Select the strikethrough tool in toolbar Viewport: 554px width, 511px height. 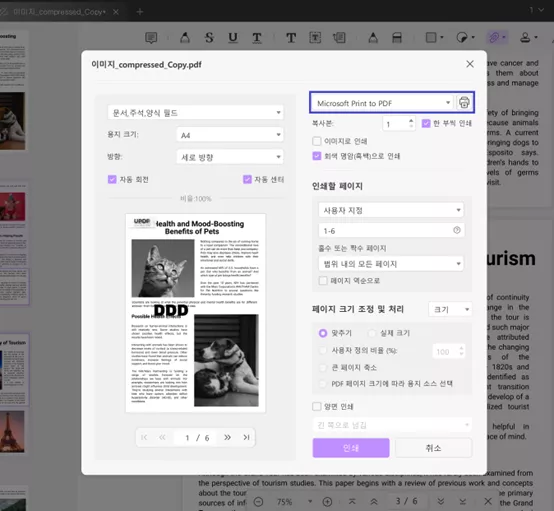[209, 37]
